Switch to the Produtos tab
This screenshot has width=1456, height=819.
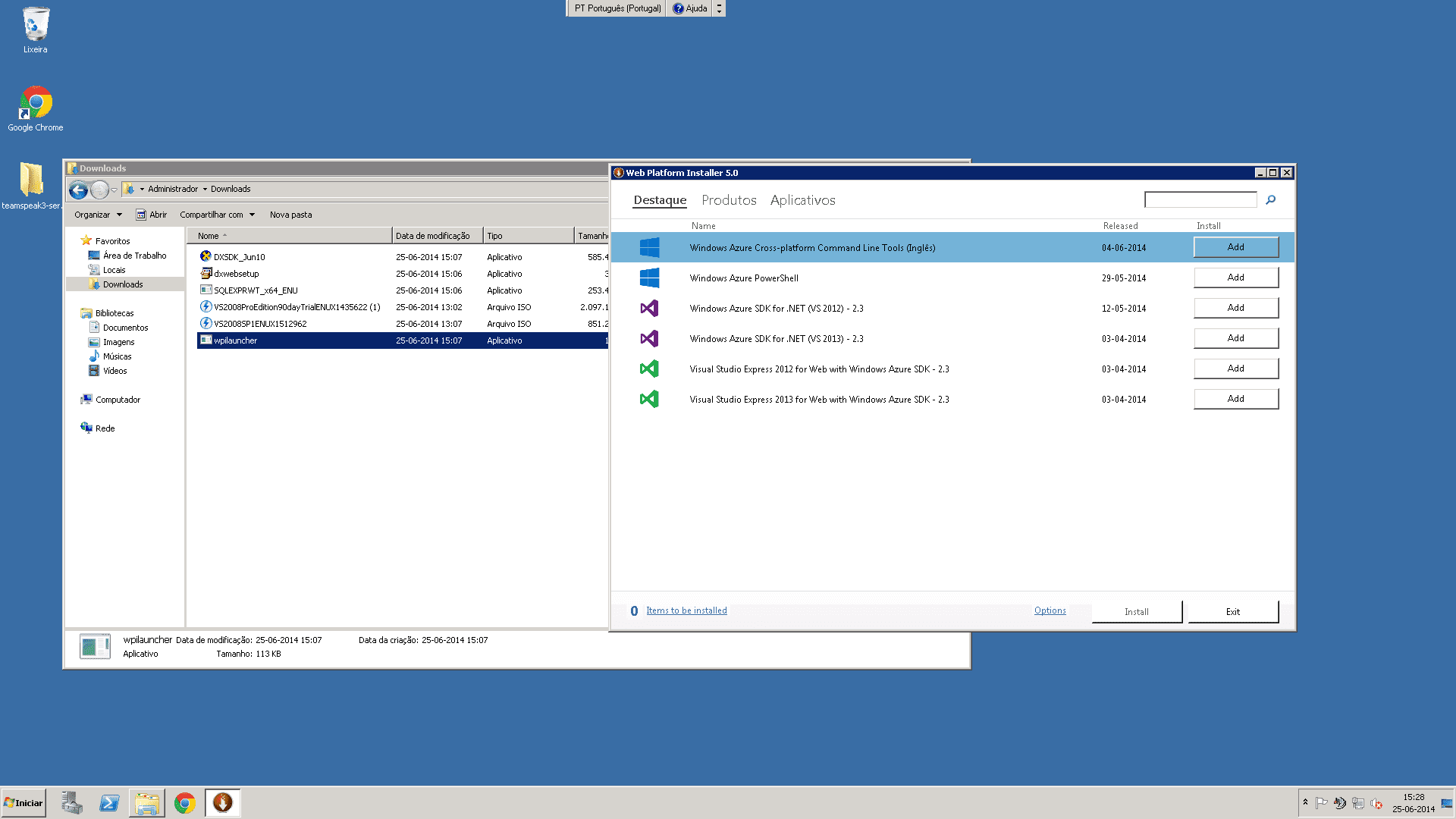pos(729,200)
